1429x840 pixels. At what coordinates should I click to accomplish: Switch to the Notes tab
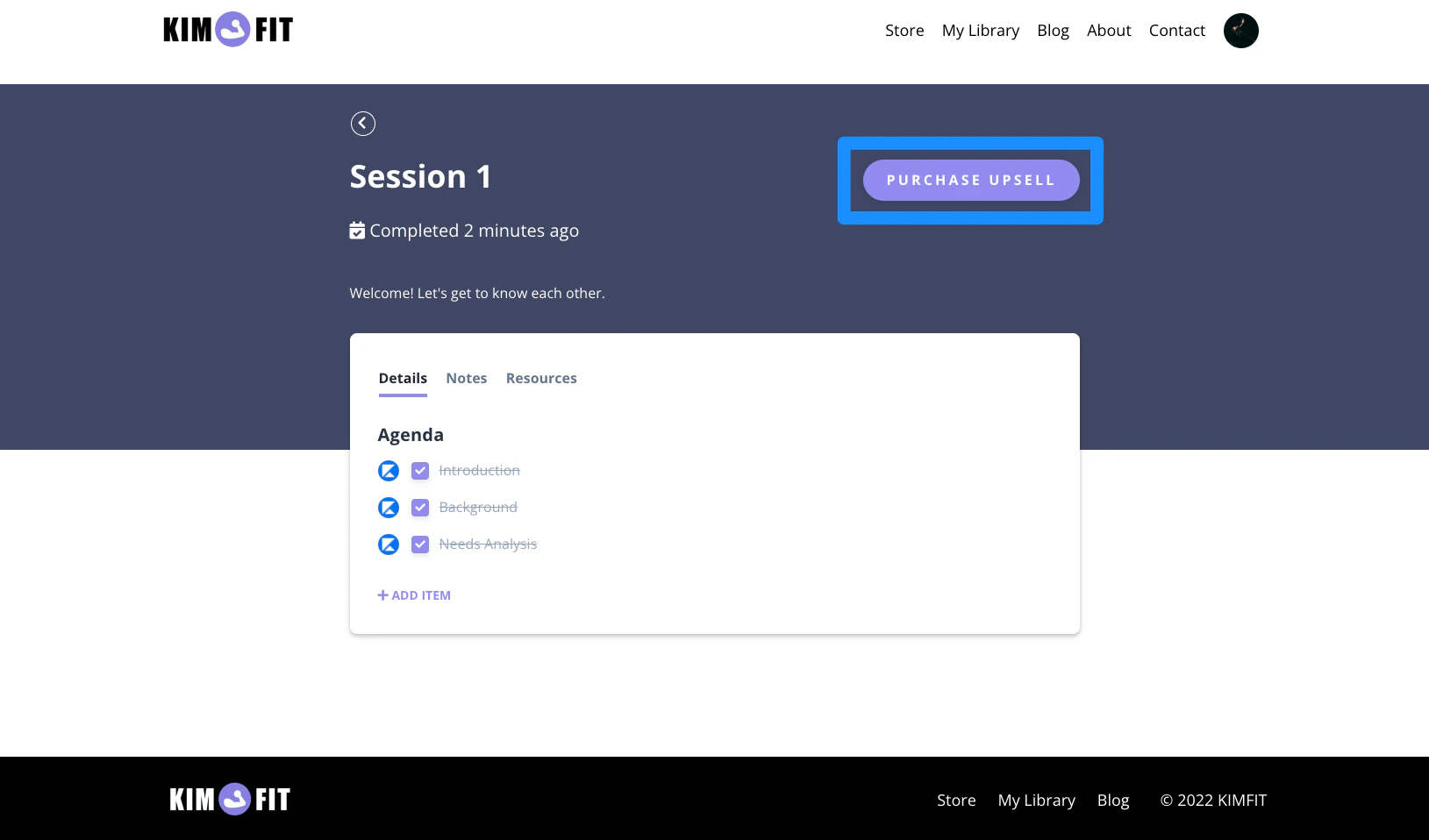(466, 378)
